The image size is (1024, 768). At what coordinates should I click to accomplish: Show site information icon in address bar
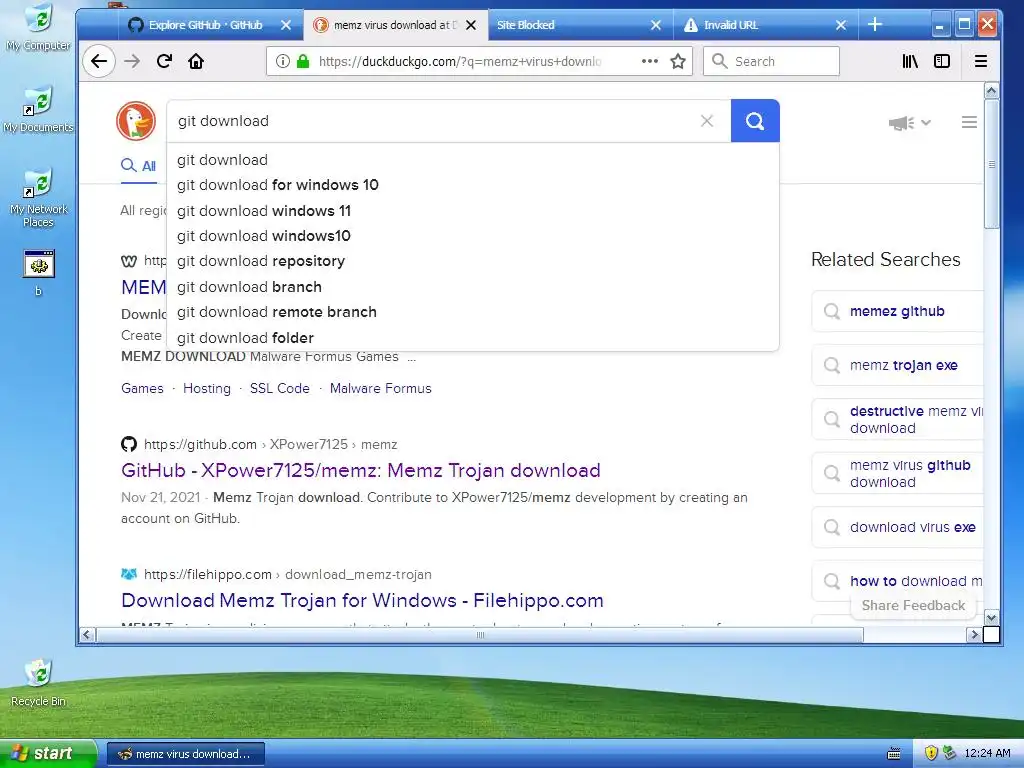pos(282,61)
